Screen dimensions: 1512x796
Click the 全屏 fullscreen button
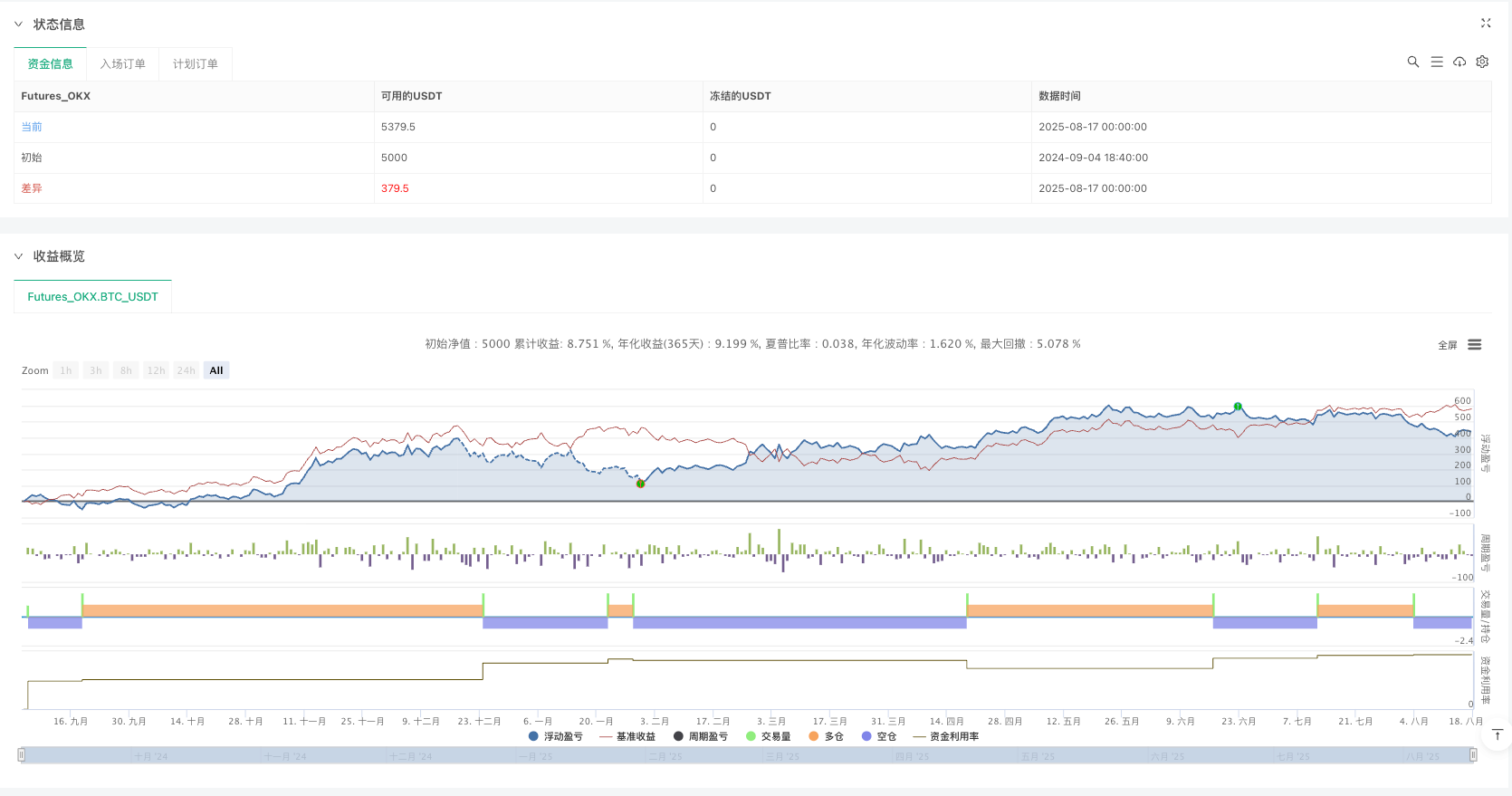coord(1447,345)
